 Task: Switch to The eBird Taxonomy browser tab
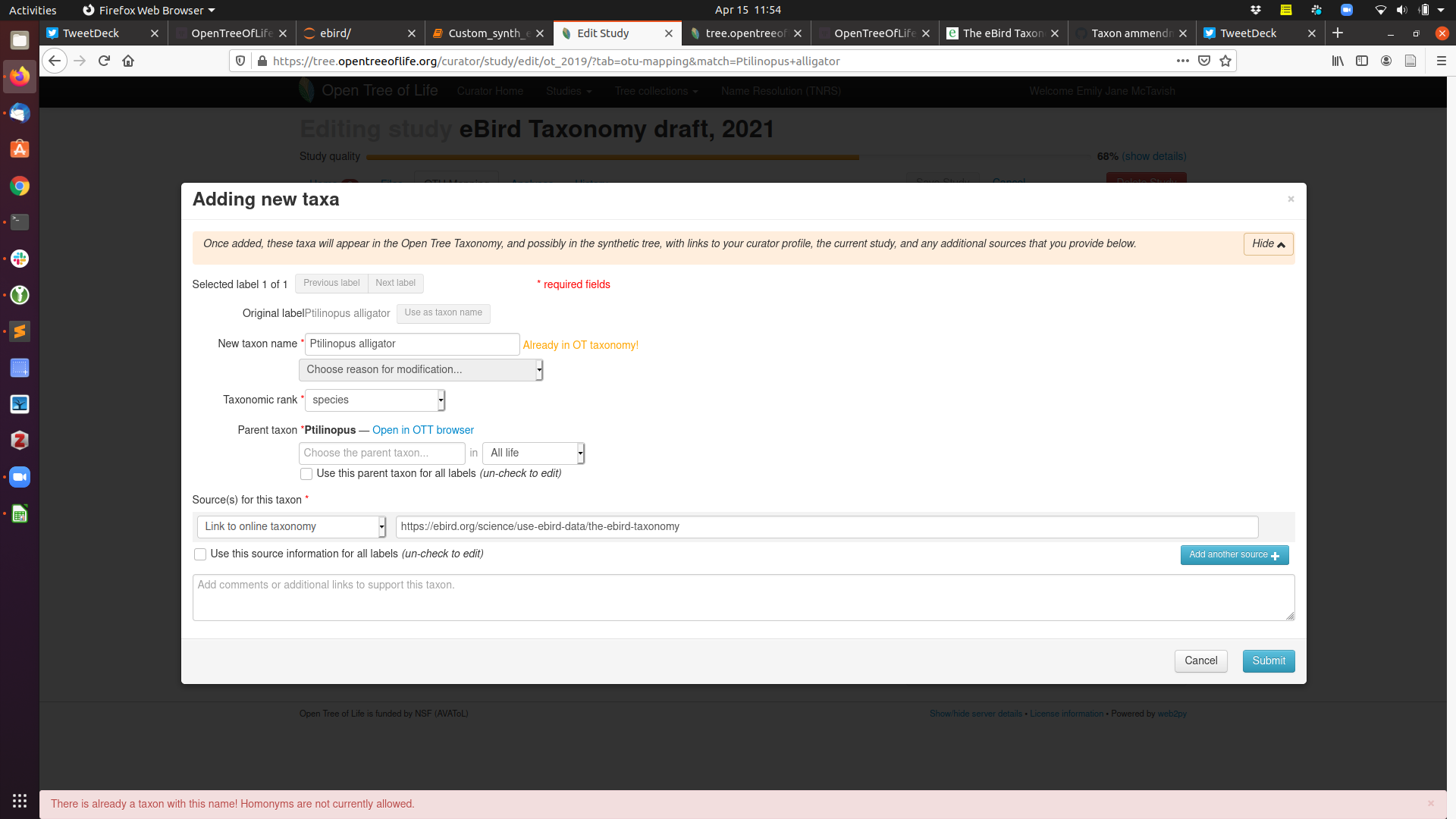coord(1003,33)
